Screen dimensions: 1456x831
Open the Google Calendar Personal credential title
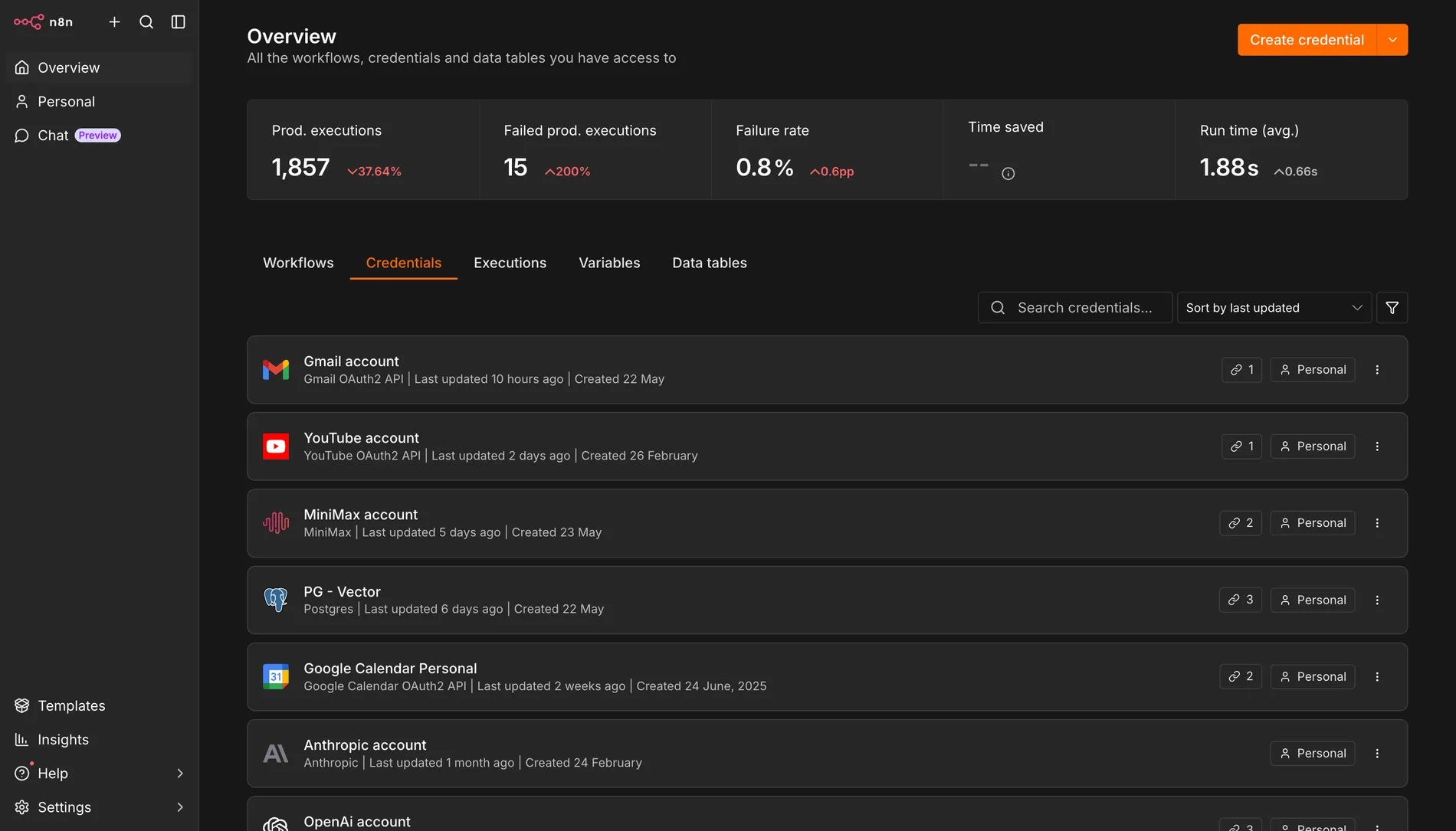point(390,669)
